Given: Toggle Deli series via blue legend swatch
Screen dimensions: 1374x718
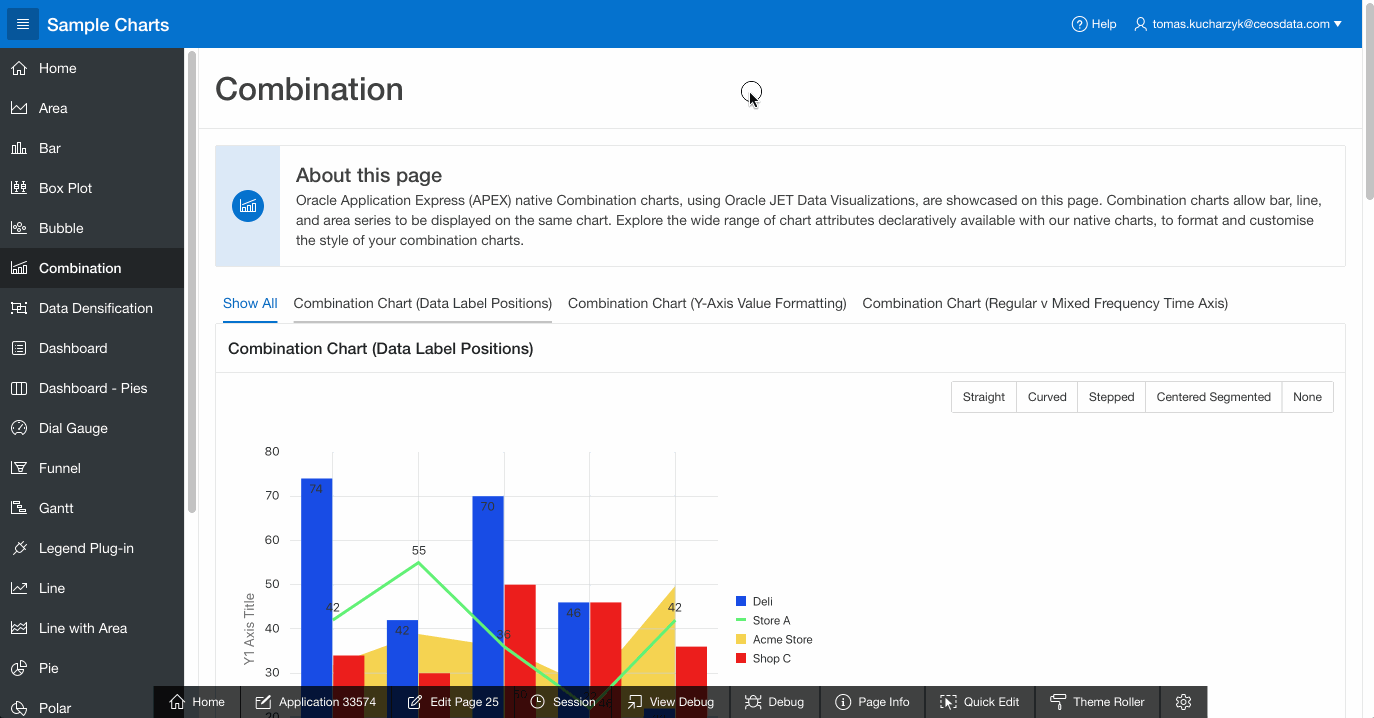Looking at the screenshot, I should point(741,601).
